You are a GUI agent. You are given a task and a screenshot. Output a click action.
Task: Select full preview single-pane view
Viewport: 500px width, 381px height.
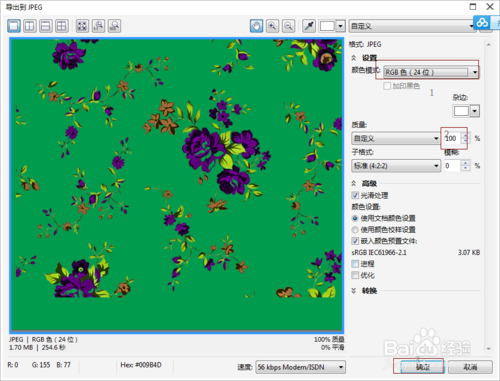click(14, 26)
